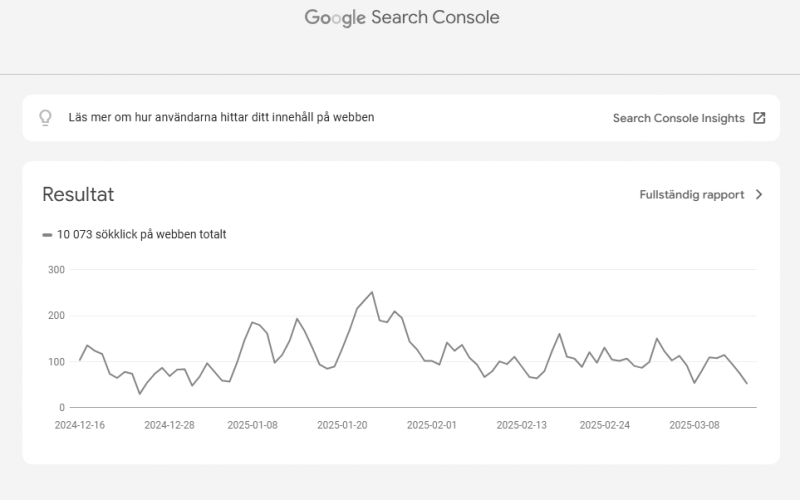Click the Google Search Console logo
The height and width of the screenshot is (500, 800).
pos(401,17)
